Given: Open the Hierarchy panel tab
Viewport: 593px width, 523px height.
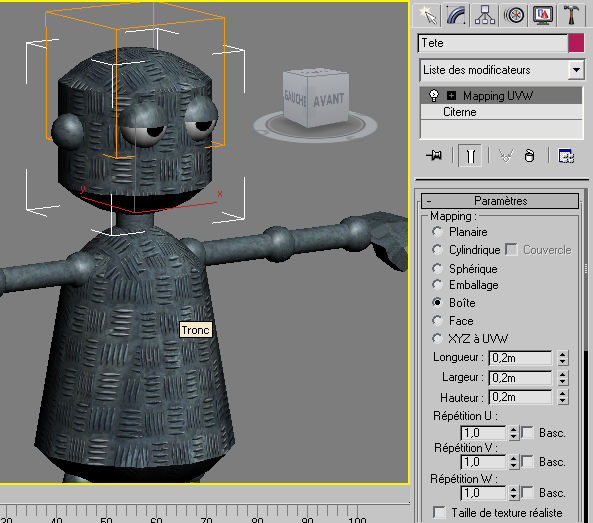Looking at the screenshot, I should 484,15.
